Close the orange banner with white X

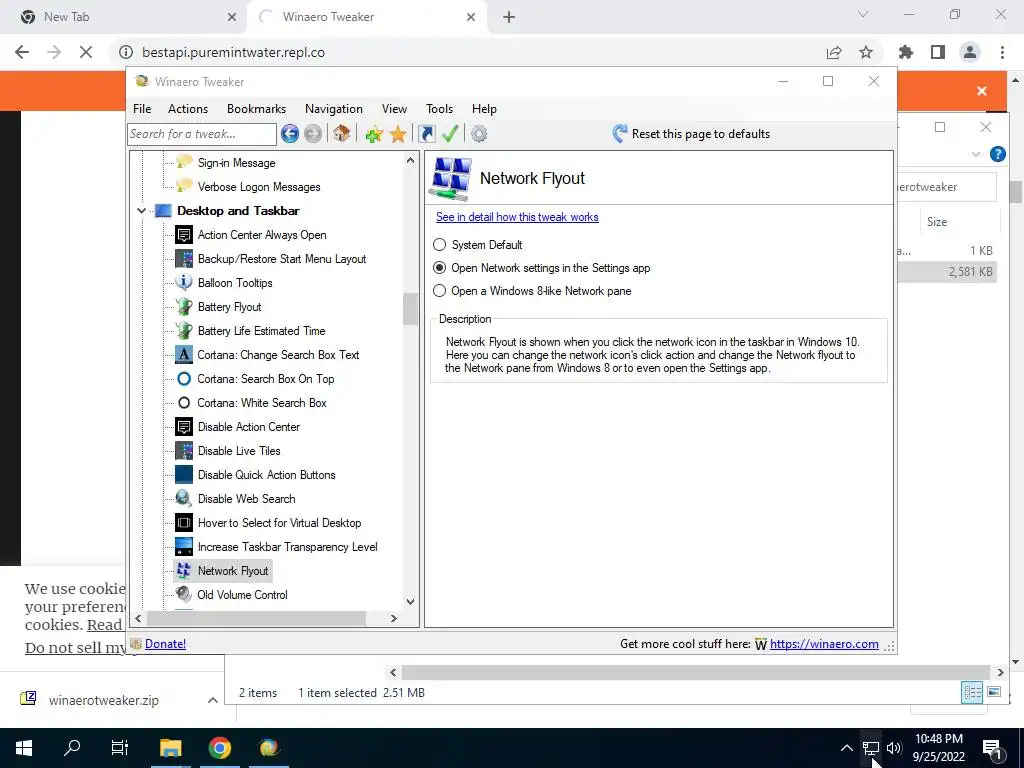coord(982,91)
